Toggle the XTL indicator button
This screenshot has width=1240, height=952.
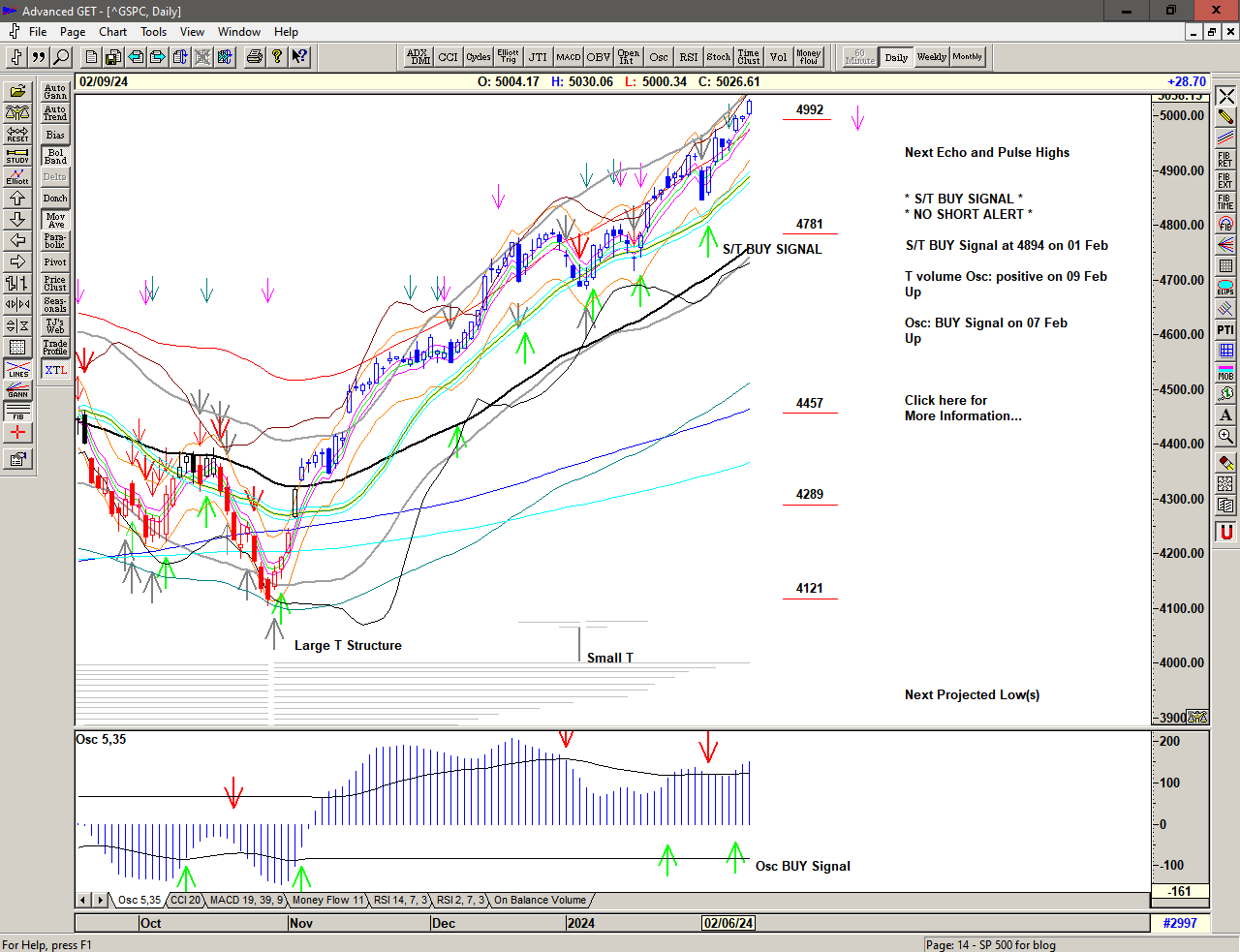coord(55,370)
